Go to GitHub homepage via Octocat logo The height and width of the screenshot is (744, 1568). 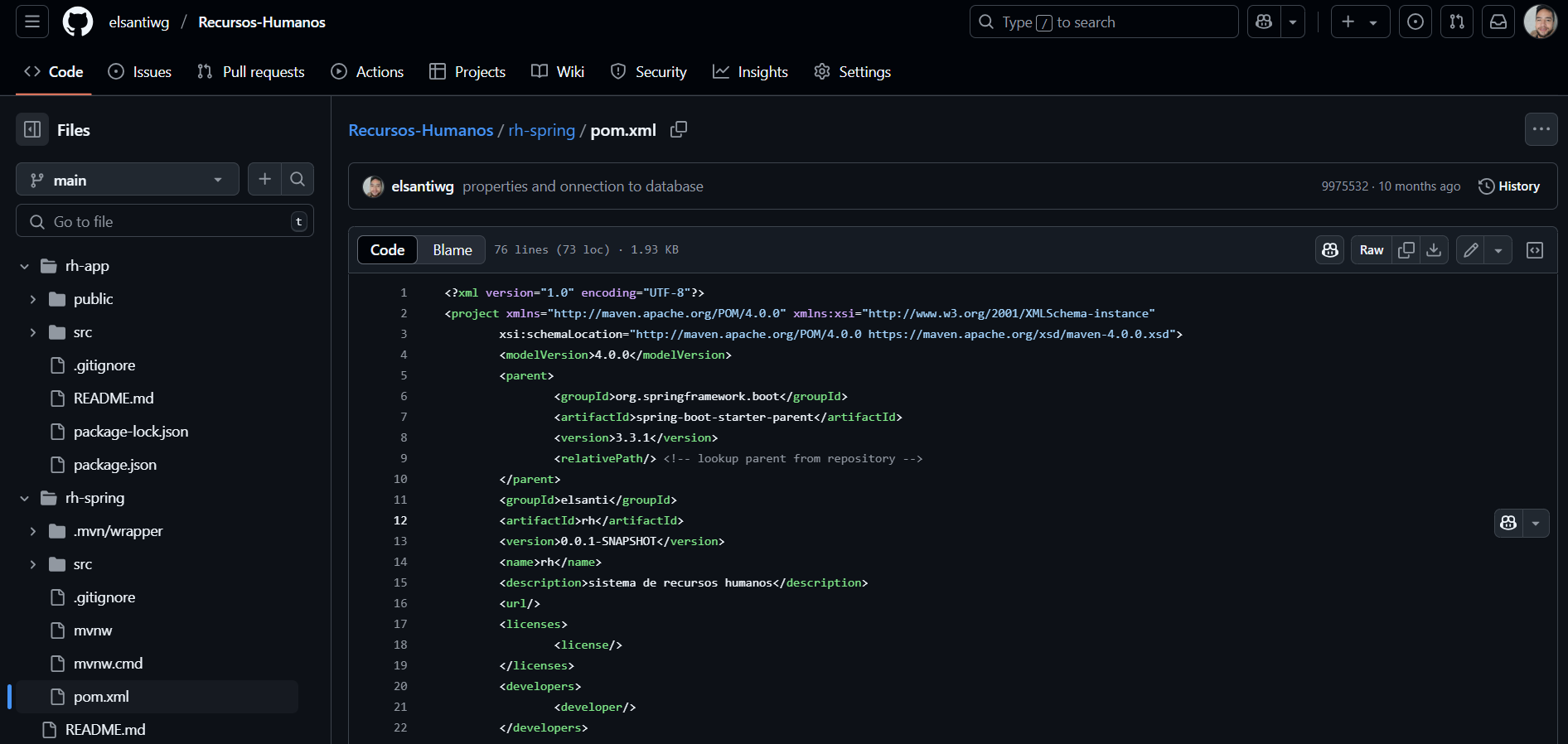click(78, 22)
